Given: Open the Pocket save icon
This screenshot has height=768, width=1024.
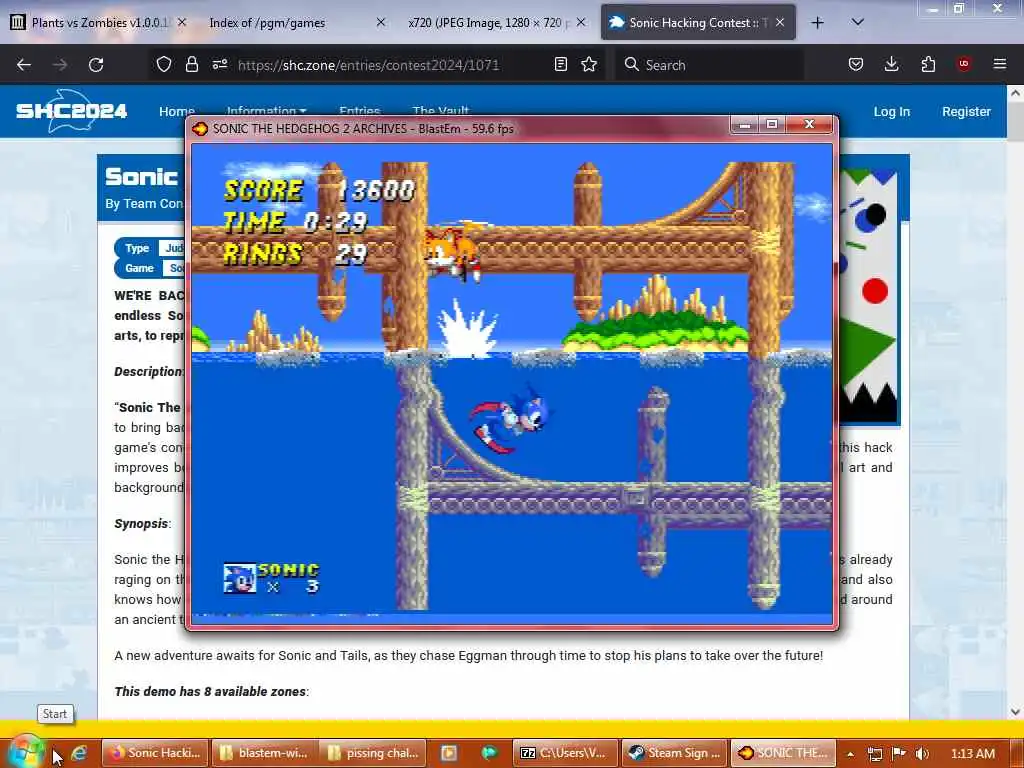Looking at the screenshot, I should 856,64.
